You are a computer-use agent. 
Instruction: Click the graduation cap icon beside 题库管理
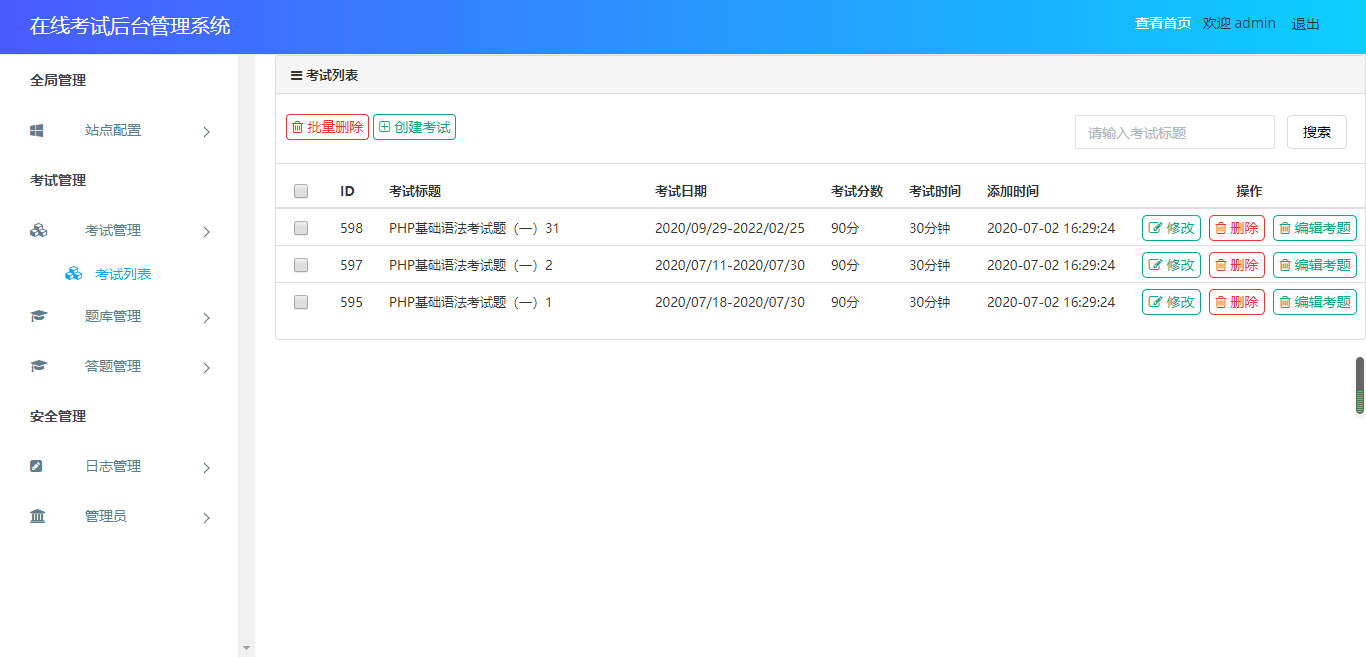[x=38, y=316]
